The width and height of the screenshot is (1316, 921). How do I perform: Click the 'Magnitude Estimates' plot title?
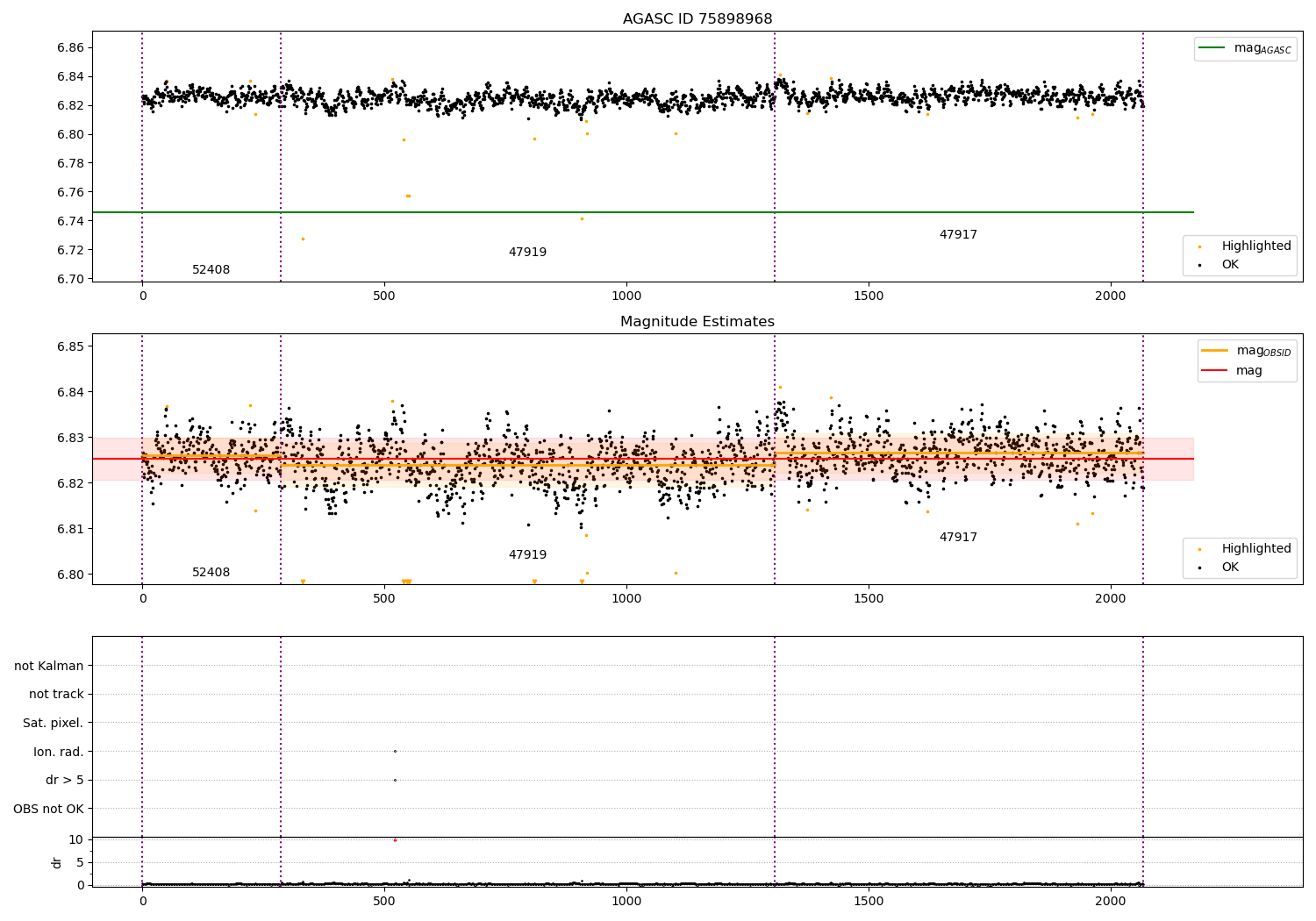pos(697,322)
